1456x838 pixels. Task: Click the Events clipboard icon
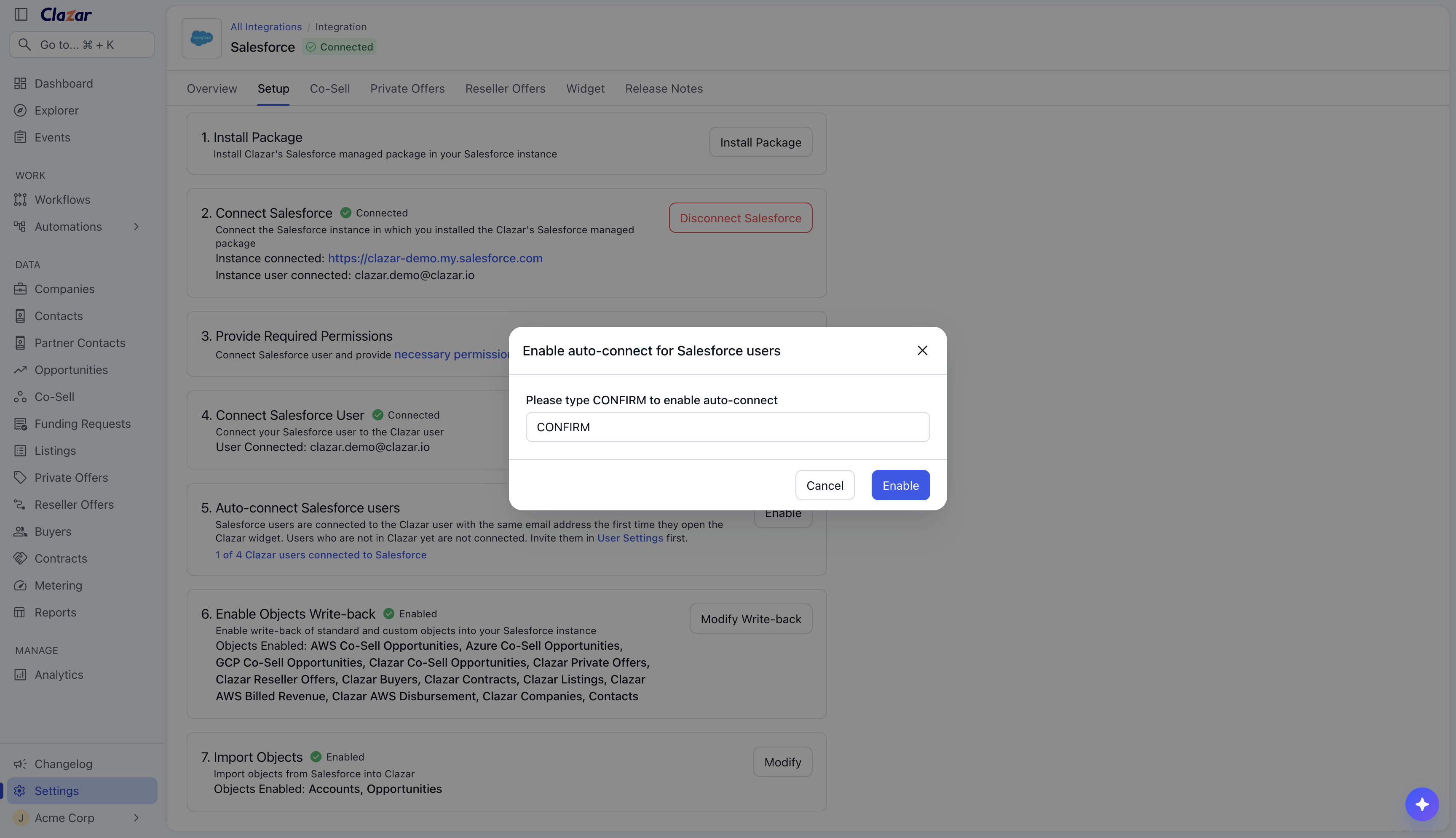pyautogui.click(x=20, y=138)
